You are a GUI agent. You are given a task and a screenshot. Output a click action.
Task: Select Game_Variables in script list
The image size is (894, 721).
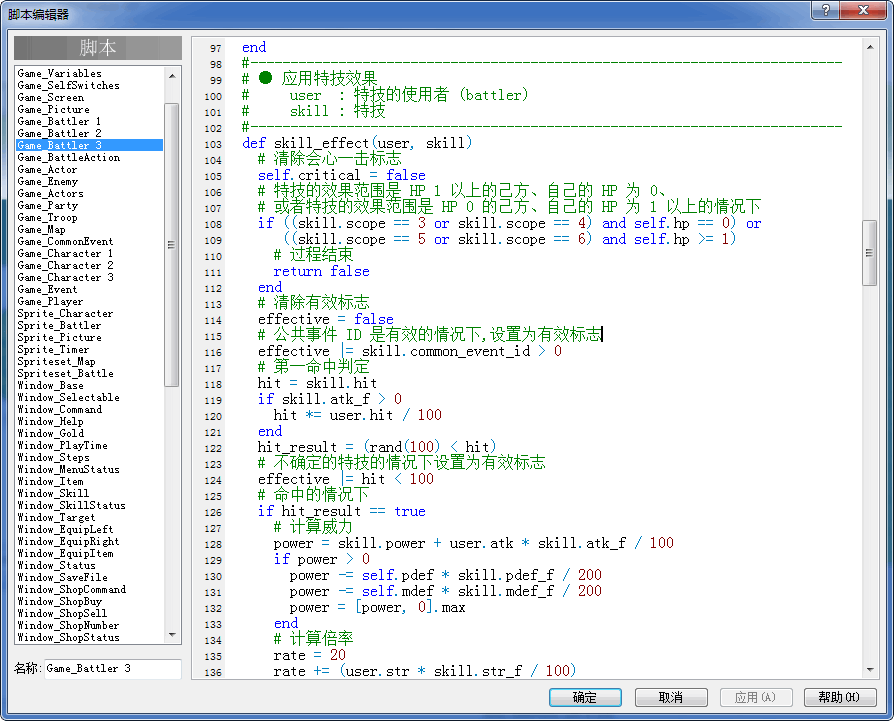click(x=59, y=74)
